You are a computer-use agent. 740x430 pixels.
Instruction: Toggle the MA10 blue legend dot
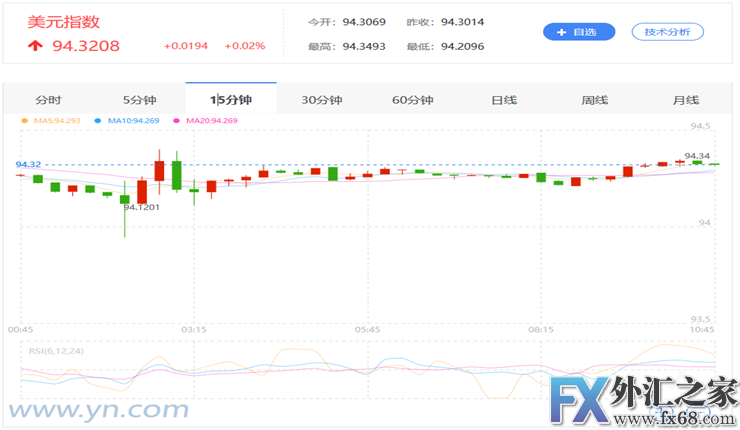[x=98, y=121]
